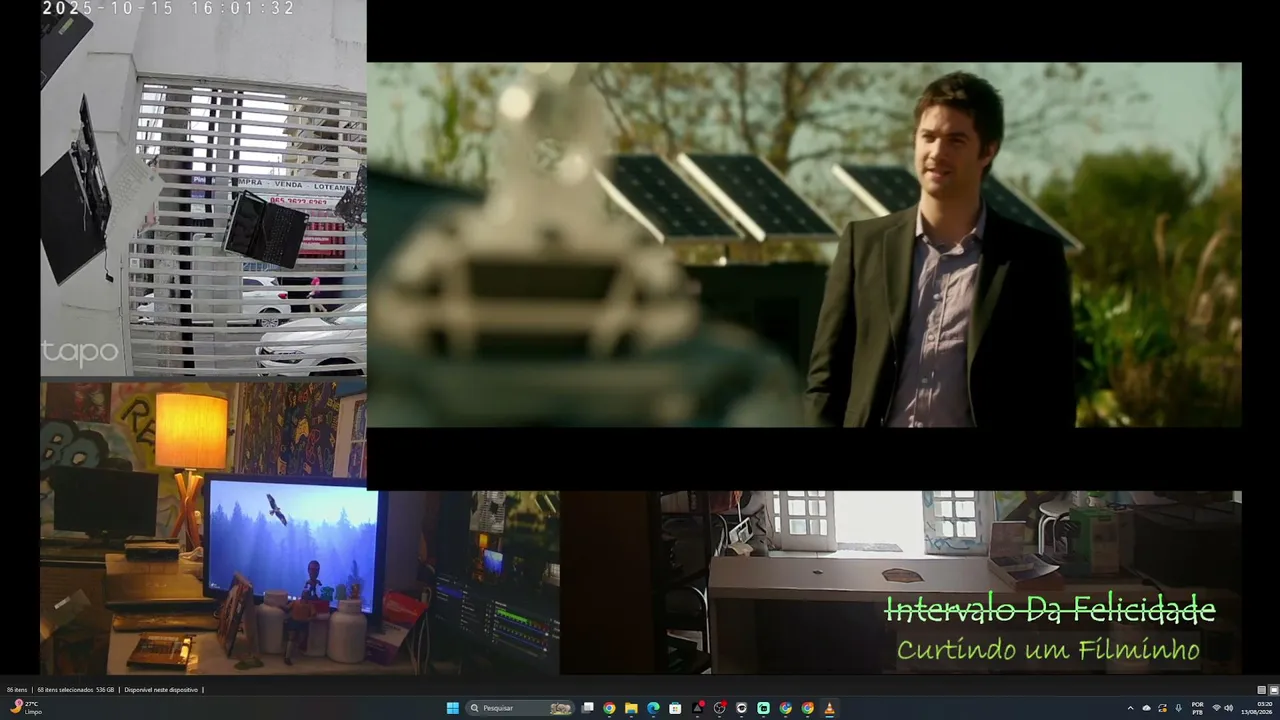
Task: Click the microphone tray icon
Action: point(1178,708)
